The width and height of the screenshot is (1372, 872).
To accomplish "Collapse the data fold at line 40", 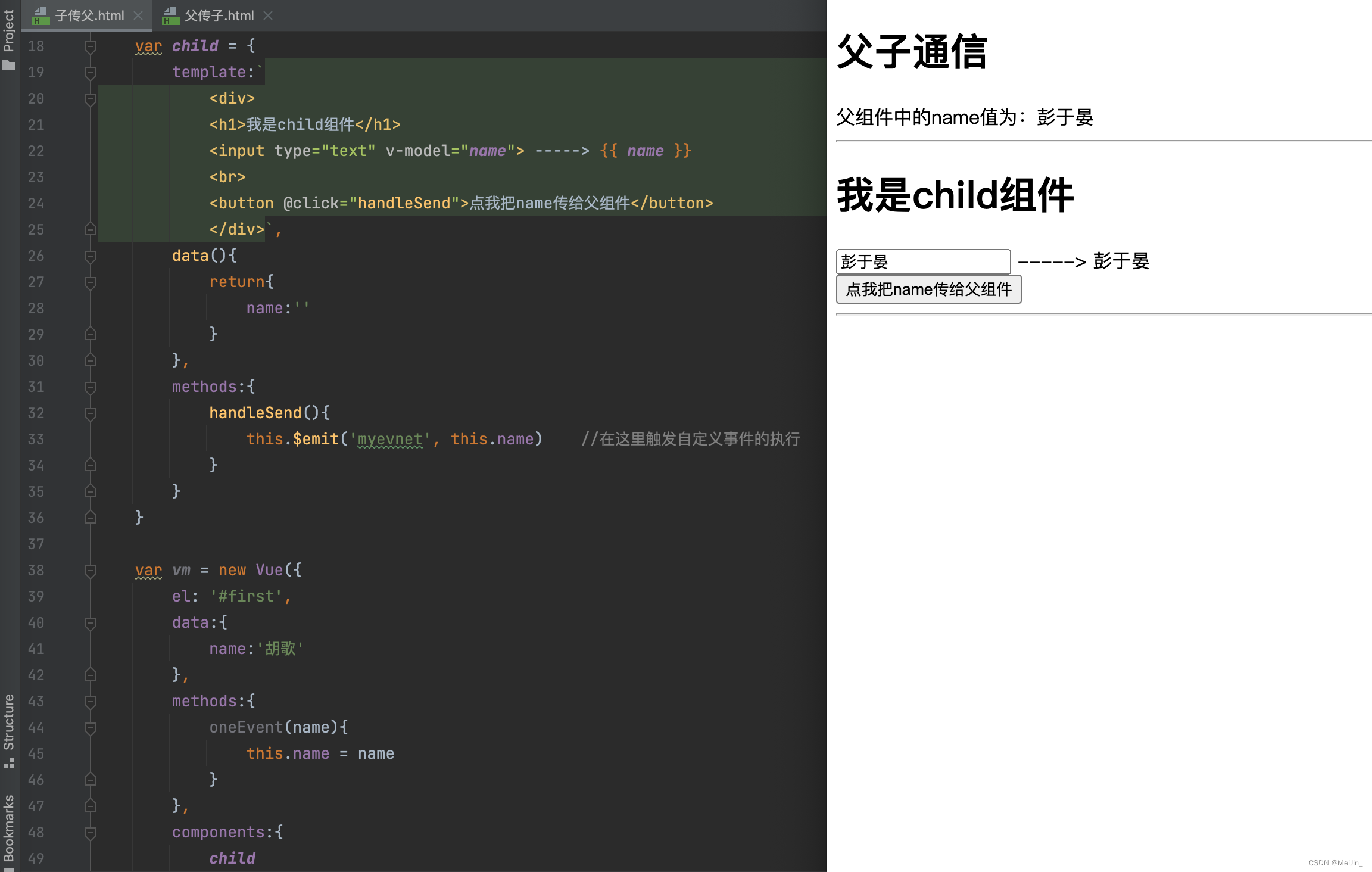I will click(x=91, y=623).
